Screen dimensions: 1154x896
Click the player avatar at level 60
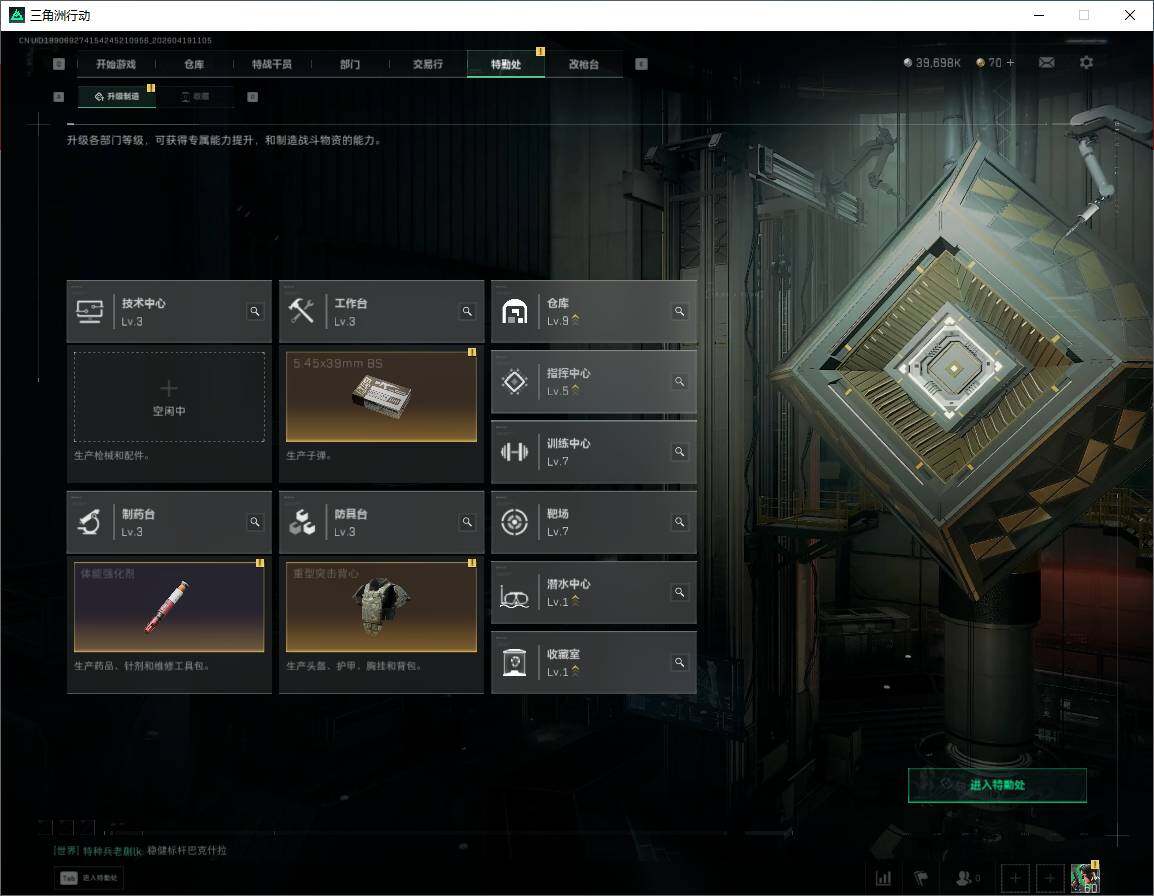(x=1085, y=878)
